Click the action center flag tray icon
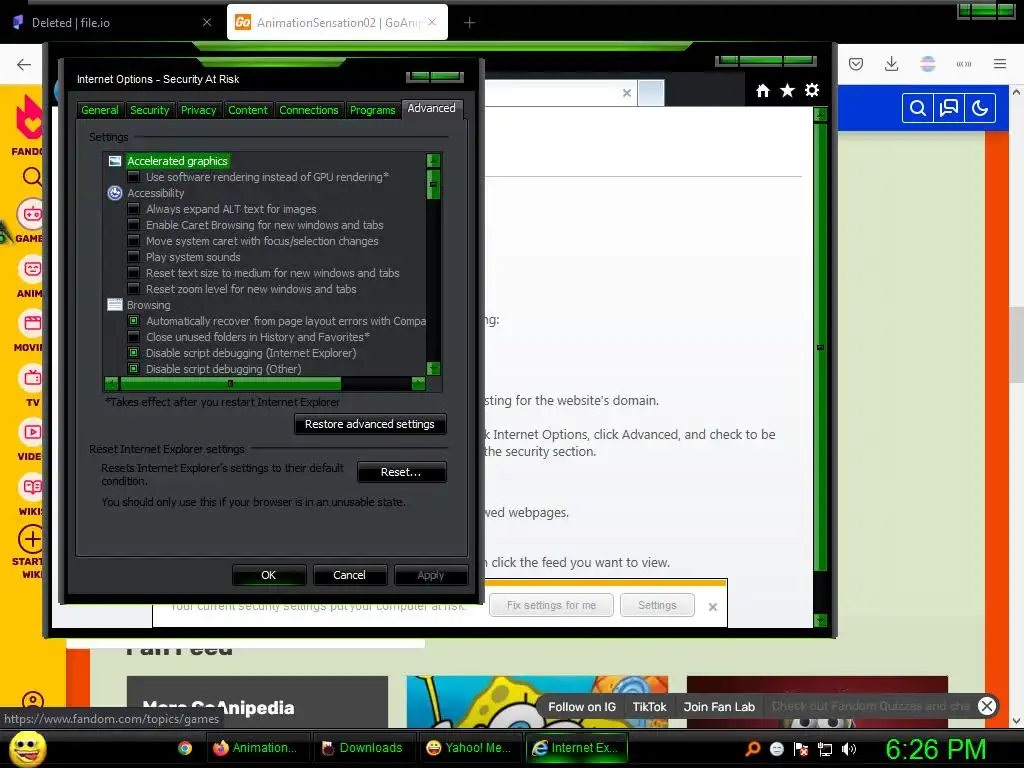 (801, 749)
